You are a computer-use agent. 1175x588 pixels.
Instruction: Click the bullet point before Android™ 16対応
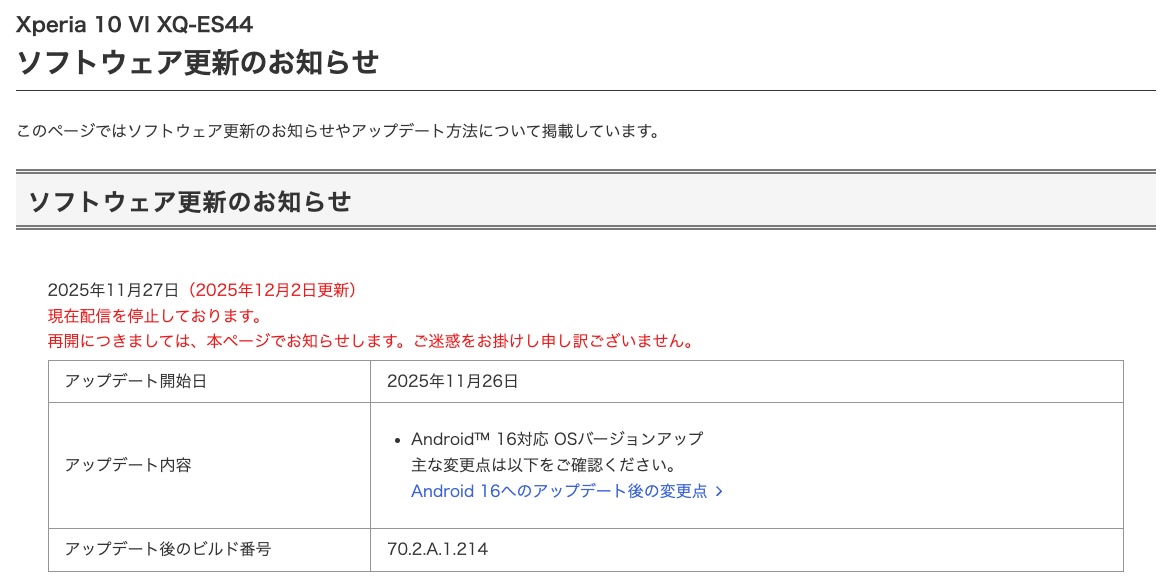click(398, 440)
